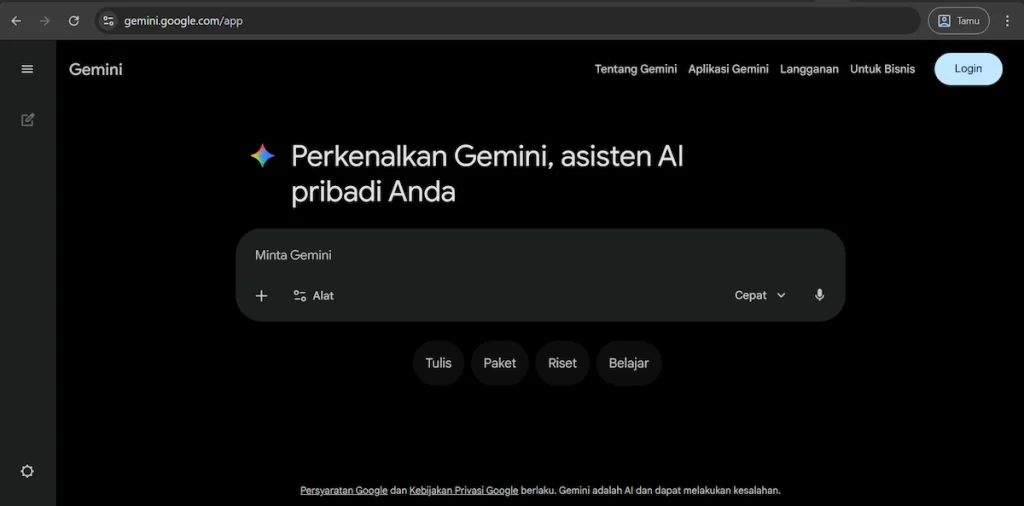Focus the Minta Gemini prompt field
Screen dimensions: 1024x506
(x=540, y=255)
